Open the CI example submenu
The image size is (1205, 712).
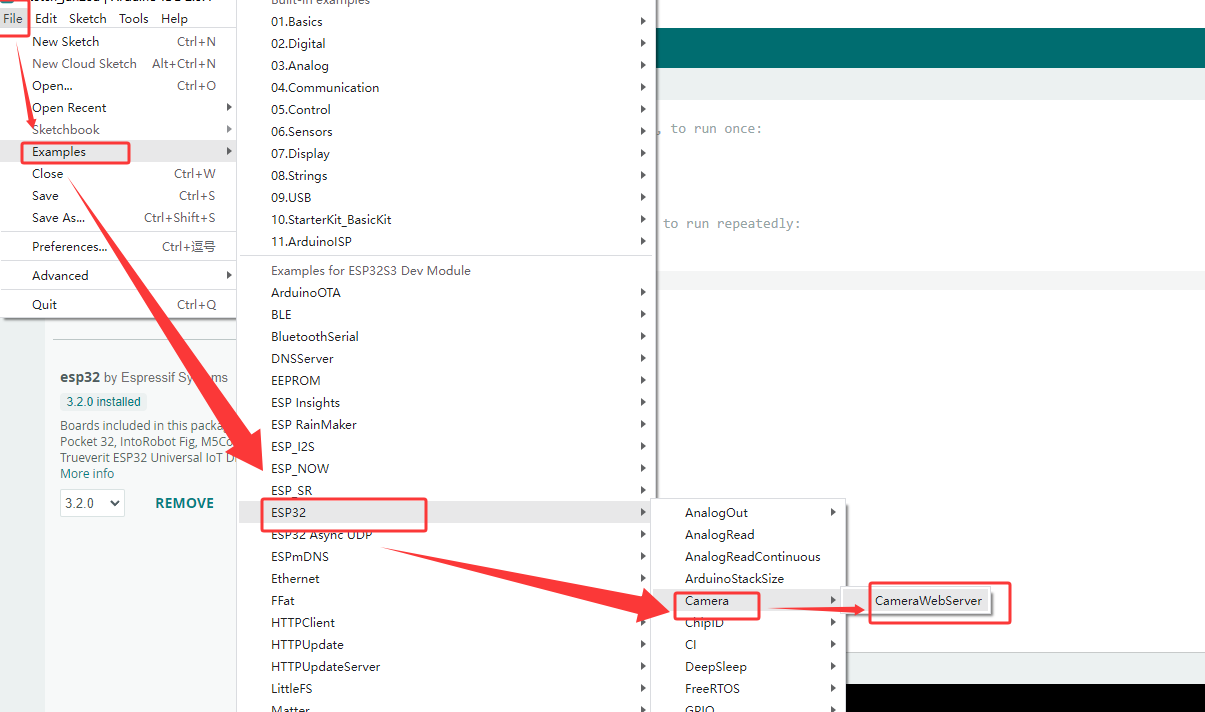coord(749,645)
